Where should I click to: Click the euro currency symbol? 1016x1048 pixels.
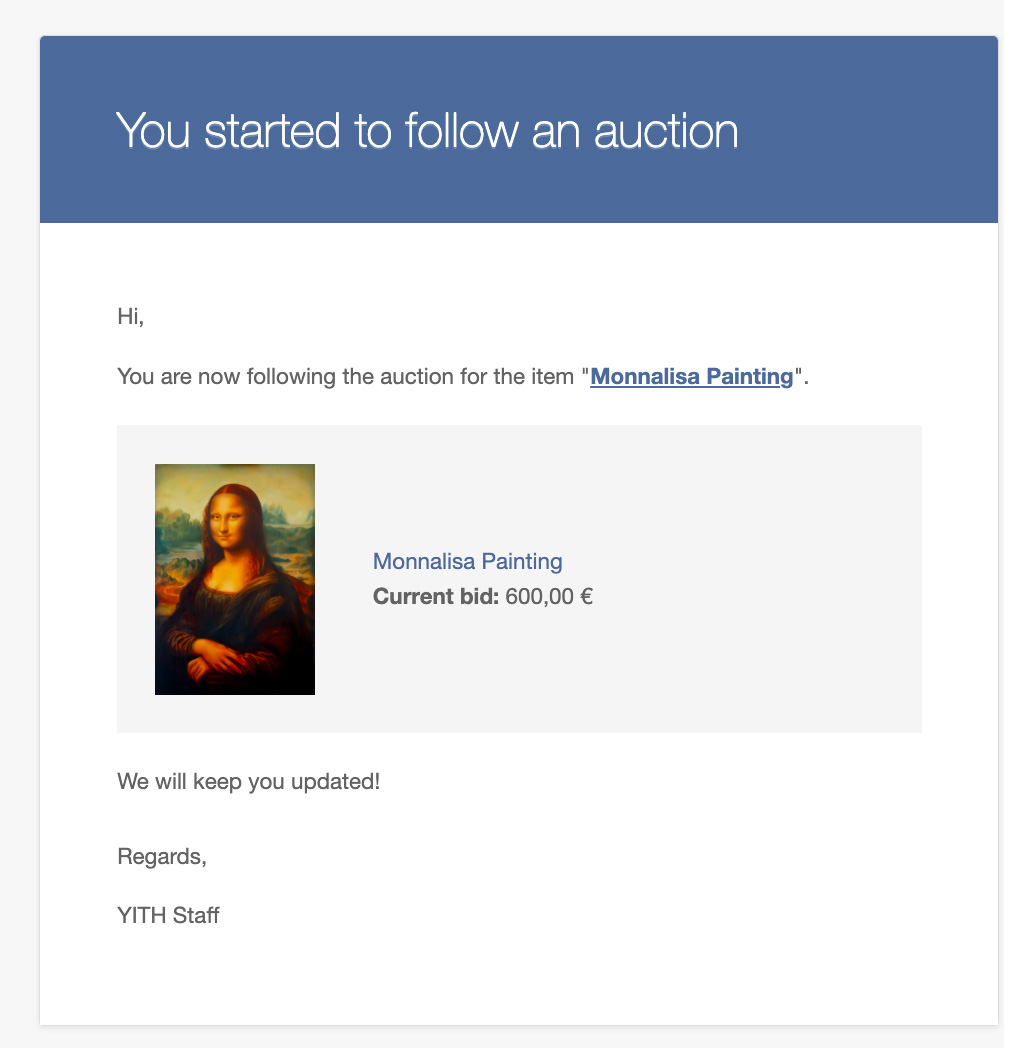pyautogui.click(x=586, y=596)
